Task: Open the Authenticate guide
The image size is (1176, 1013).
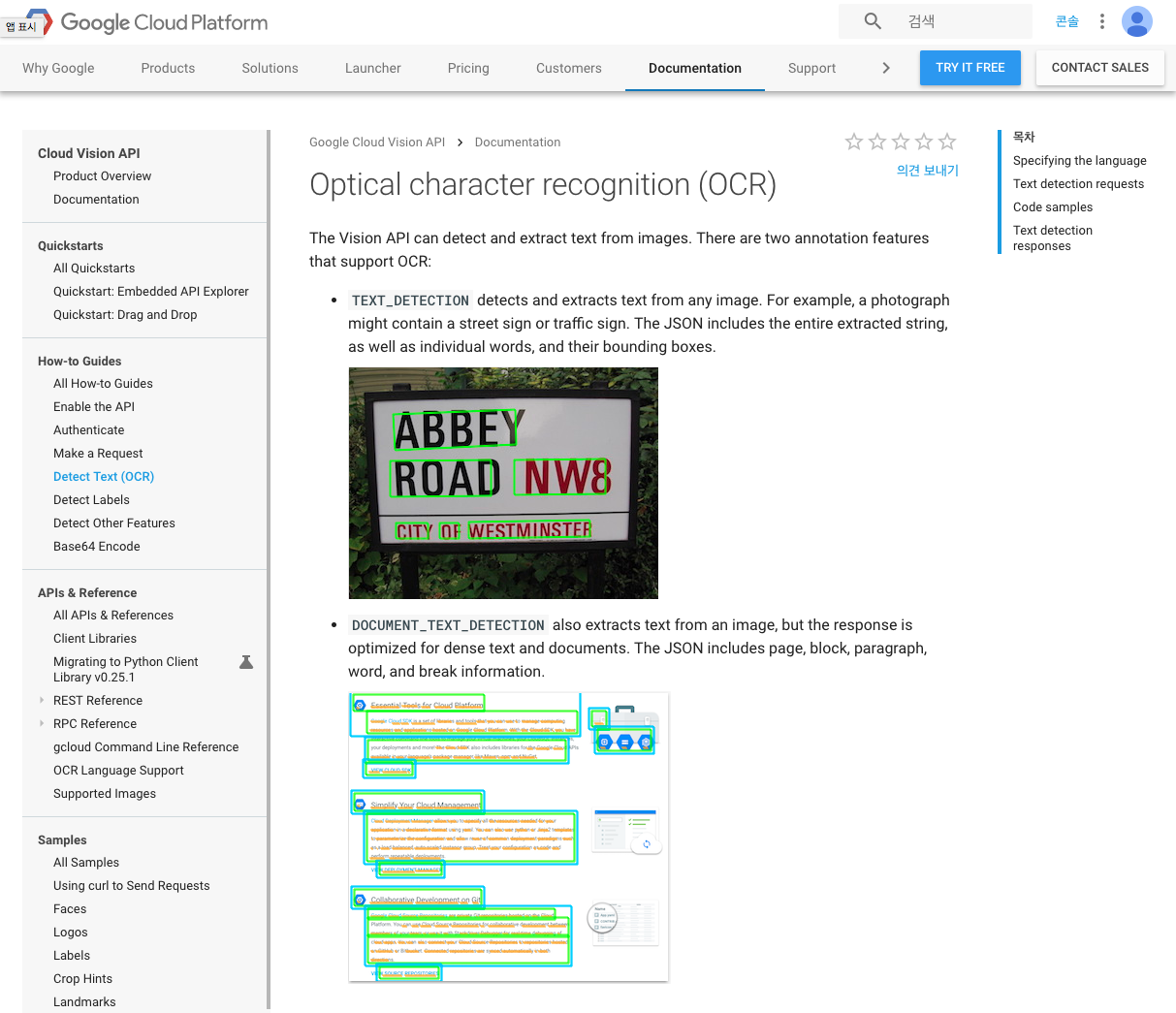Action: tap(89, 430)
